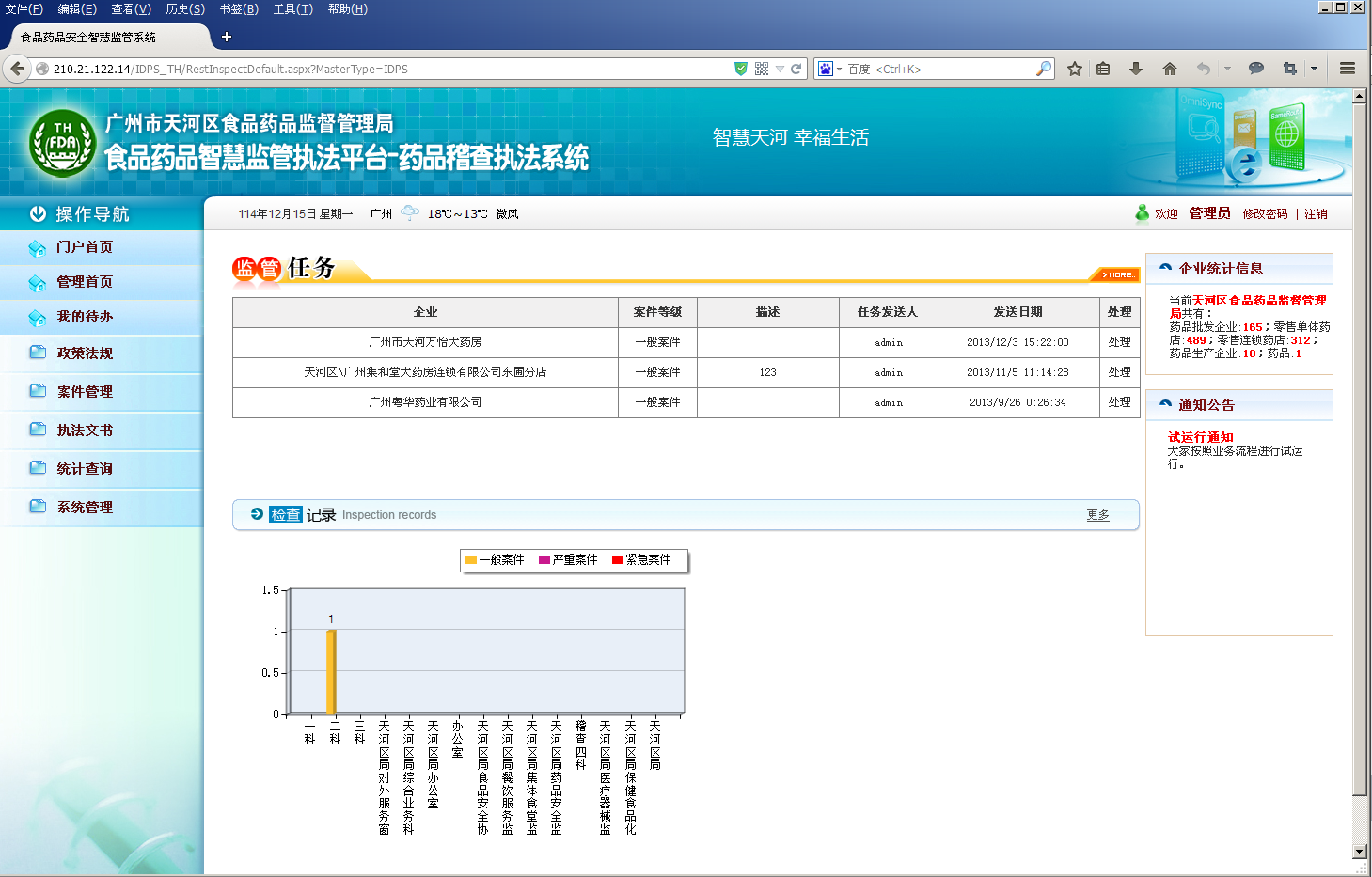1372x877 pixels.
Task: Click the TH FDA logo emblem
Action: (x=62, y=143)
